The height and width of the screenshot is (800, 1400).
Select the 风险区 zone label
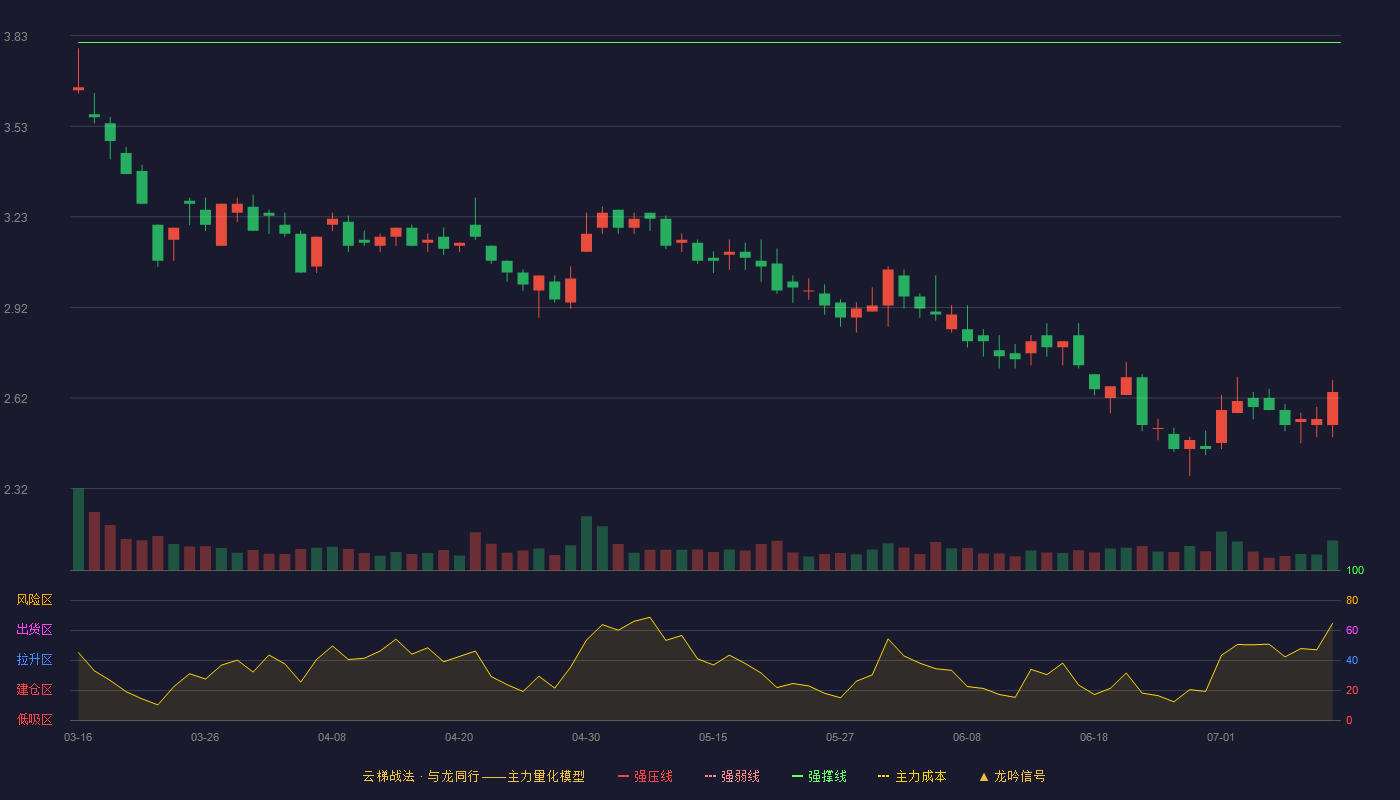(x=34, y=600)
